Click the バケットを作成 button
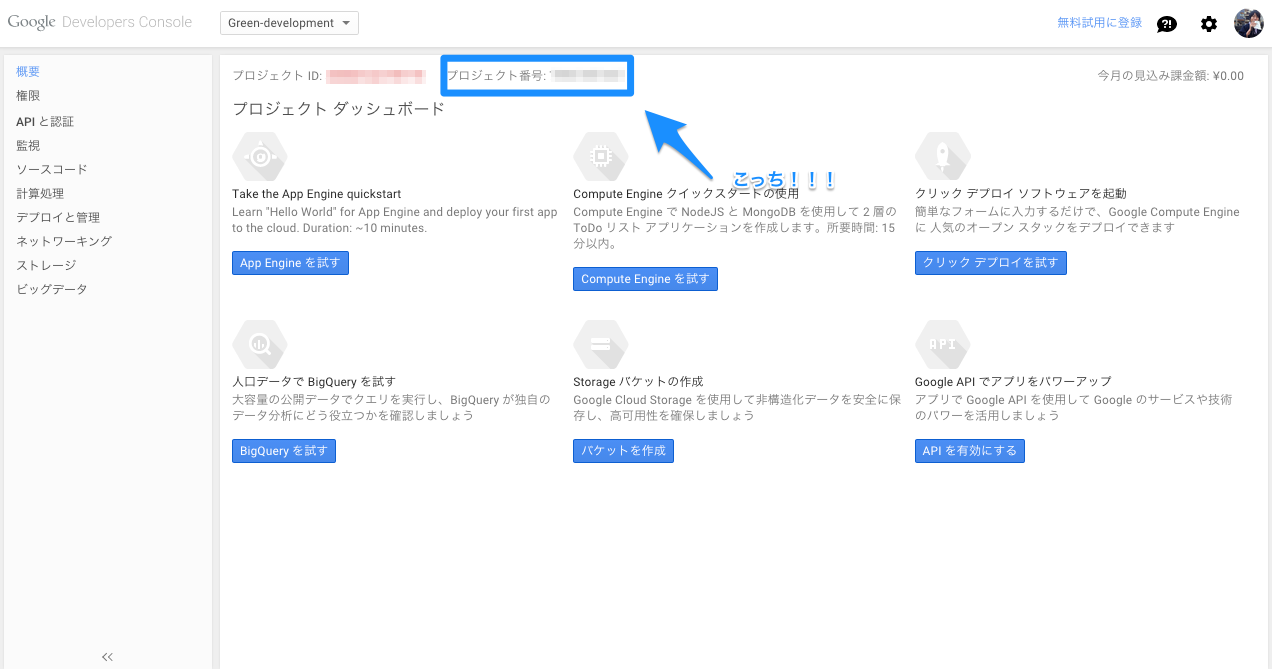This screenshot has width=1272, height=669. coord(623,450)
